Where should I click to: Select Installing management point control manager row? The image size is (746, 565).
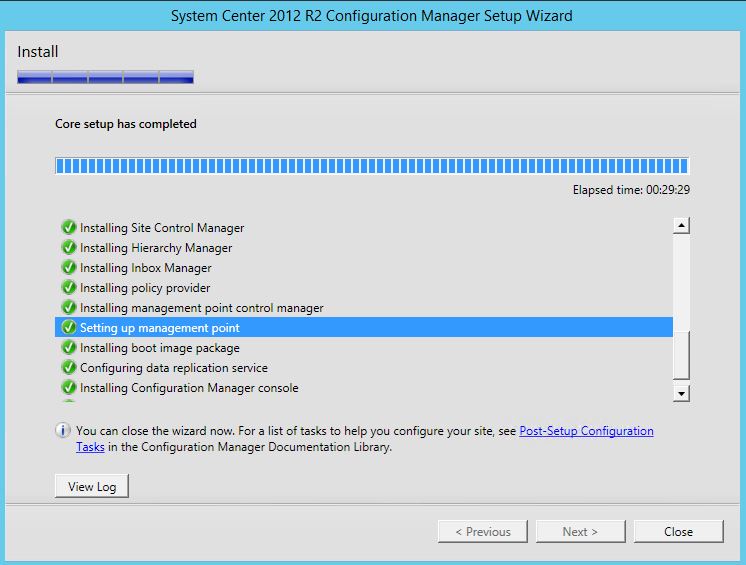364,307
